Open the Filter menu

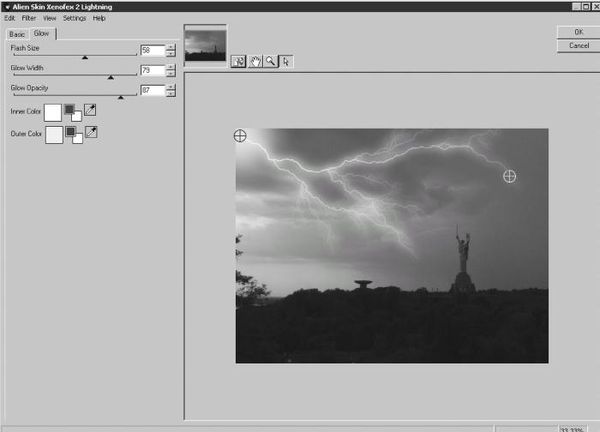tap(28, 18)
